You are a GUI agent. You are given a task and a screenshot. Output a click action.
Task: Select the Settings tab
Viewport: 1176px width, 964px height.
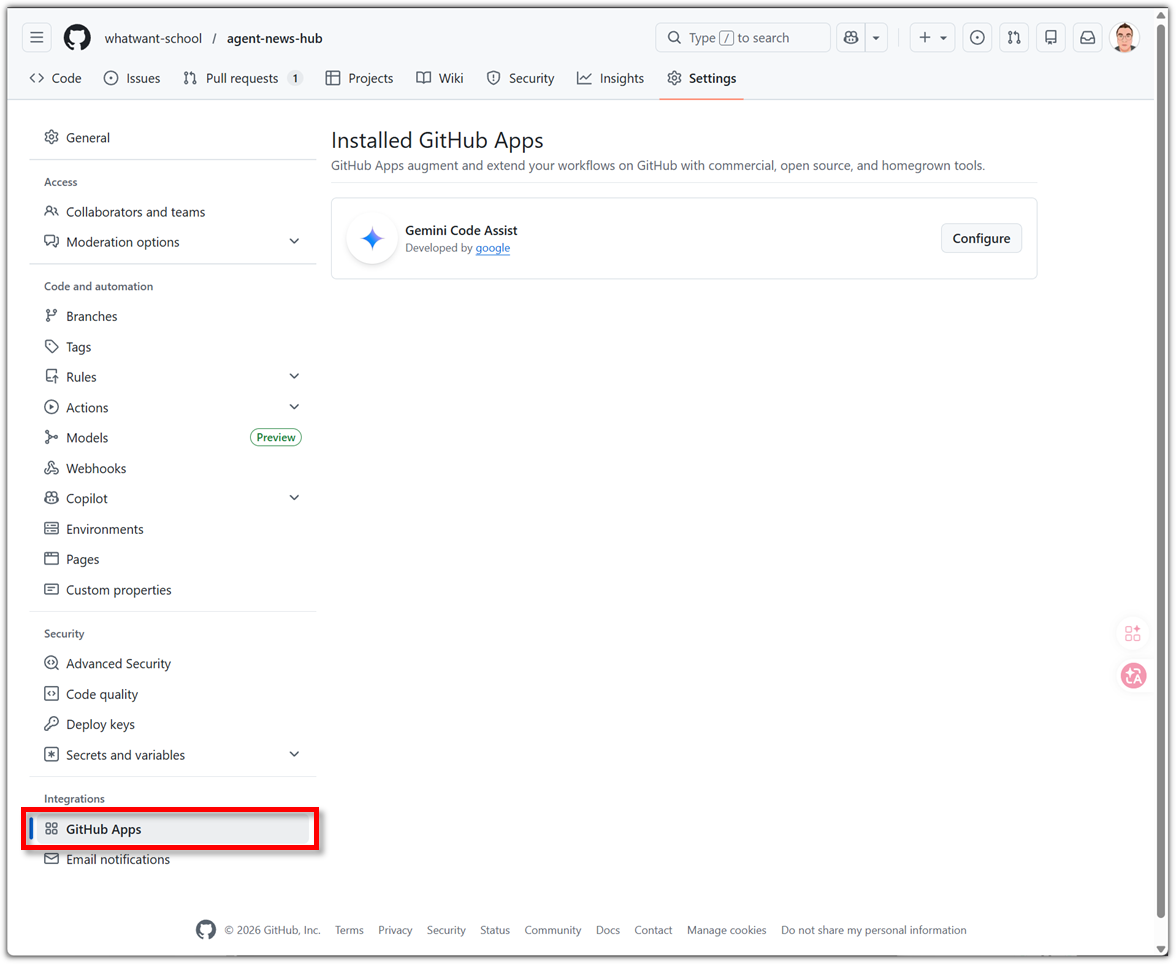[x=702, y=78]
